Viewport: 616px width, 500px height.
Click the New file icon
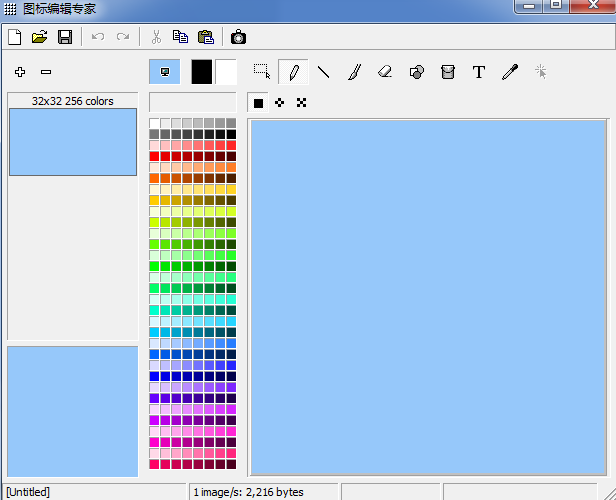click(14, 37)
